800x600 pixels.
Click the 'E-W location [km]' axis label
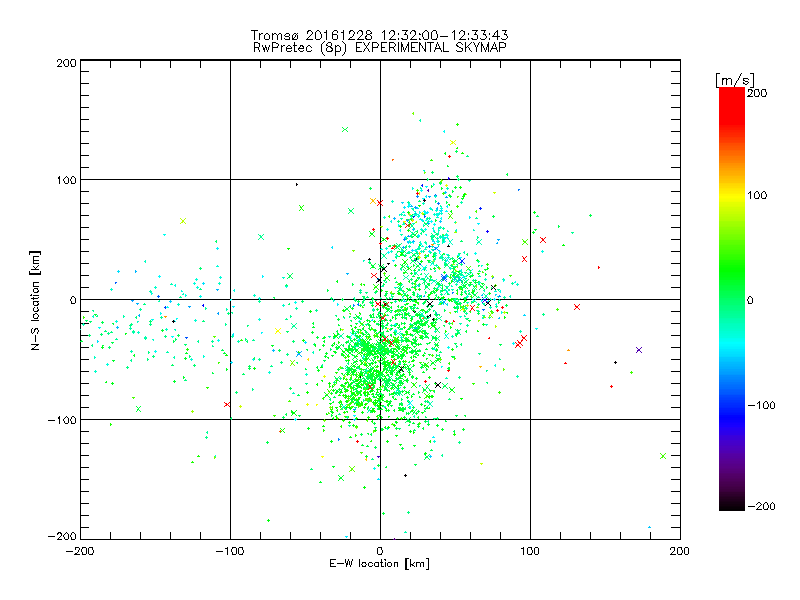(x=379, y=563)
